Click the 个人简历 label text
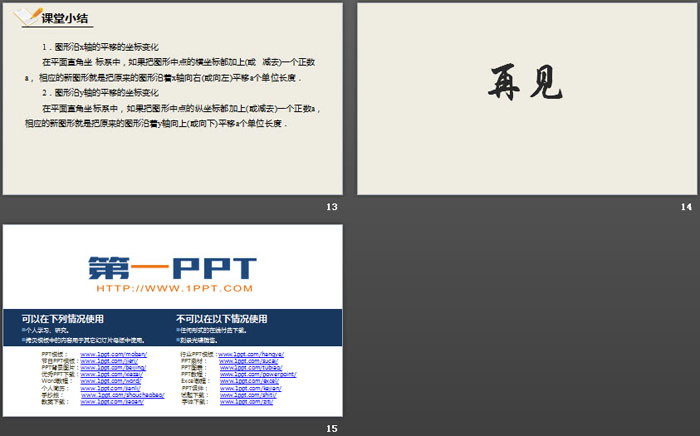700x436 pixels. [53, 388]
